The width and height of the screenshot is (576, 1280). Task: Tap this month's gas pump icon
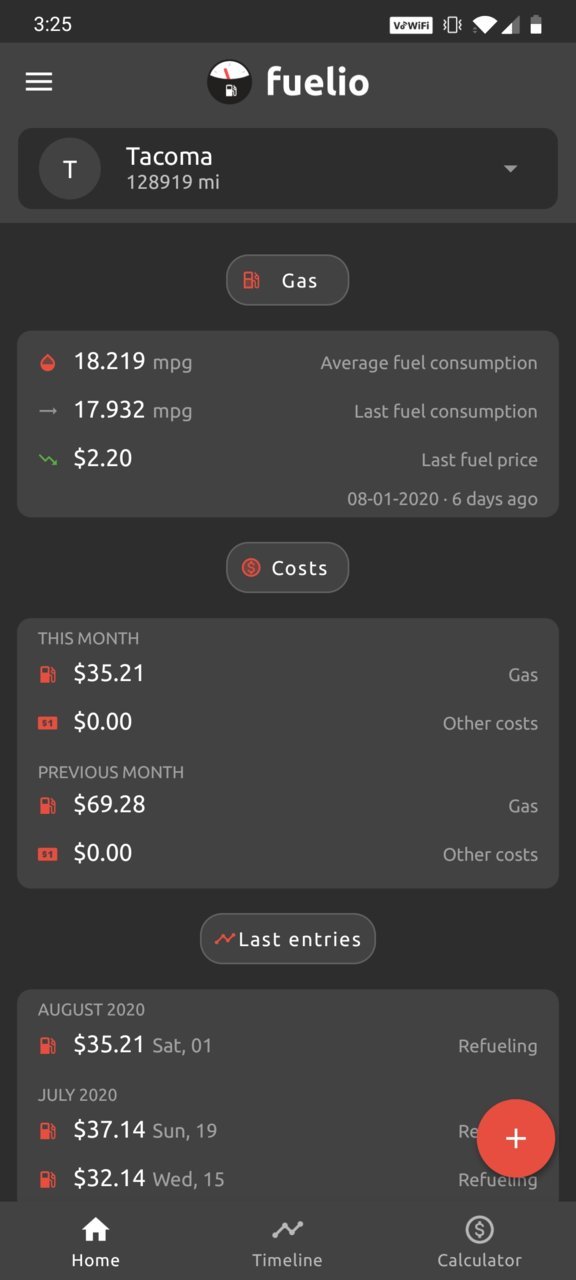(x=47, y=674)
